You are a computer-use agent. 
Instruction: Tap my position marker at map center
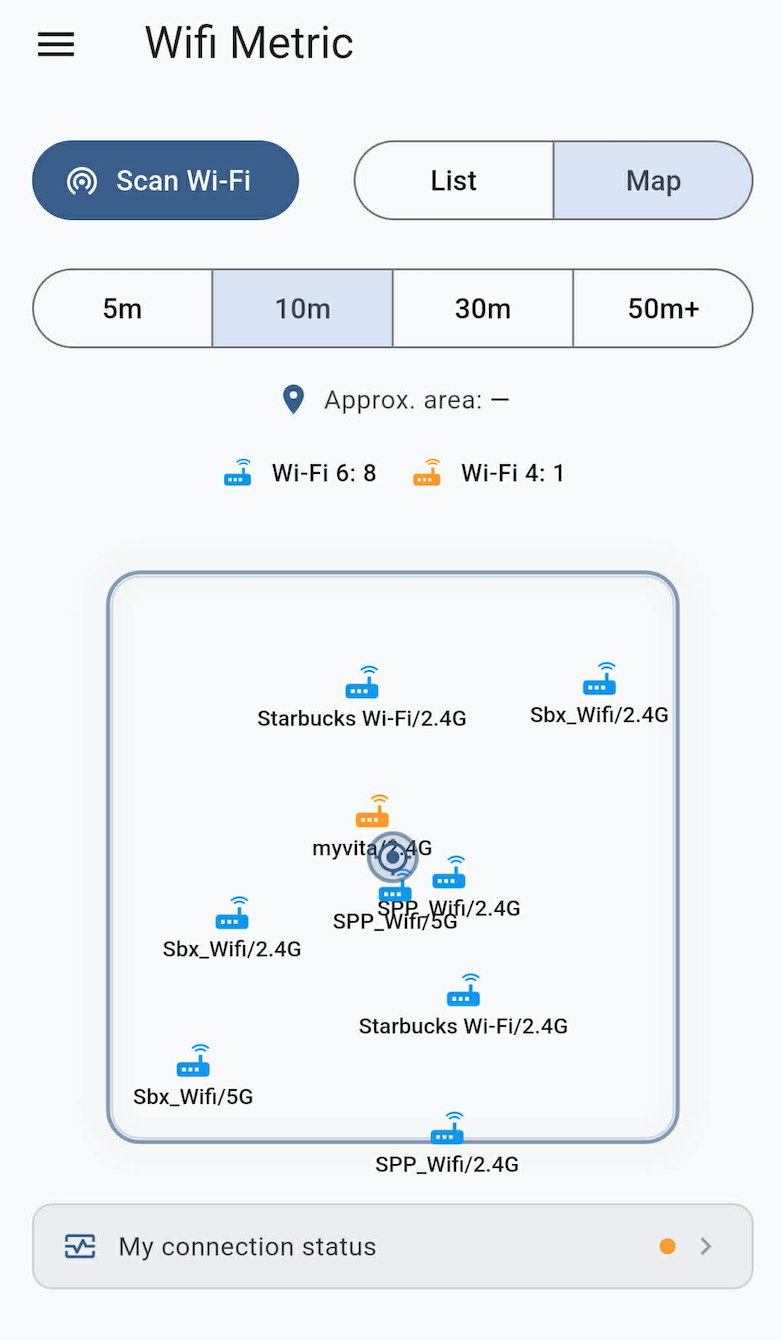[x=393, y=857]
